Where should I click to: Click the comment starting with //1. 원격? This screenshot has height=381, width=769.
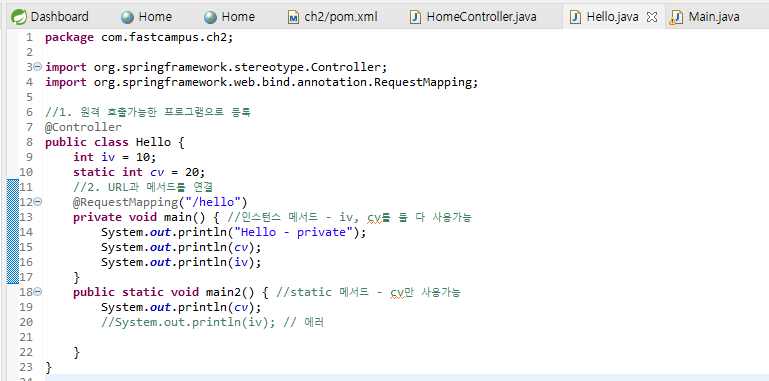(148, 112)
